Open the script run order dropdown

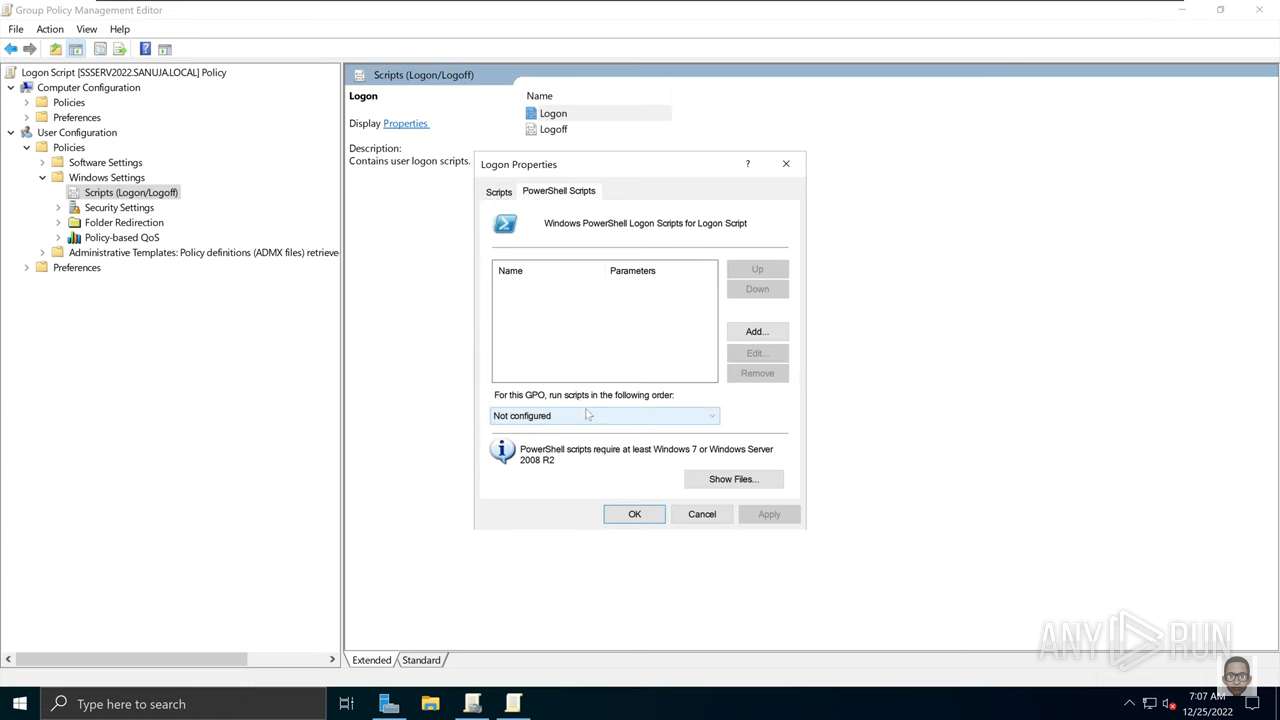[604, 416]
